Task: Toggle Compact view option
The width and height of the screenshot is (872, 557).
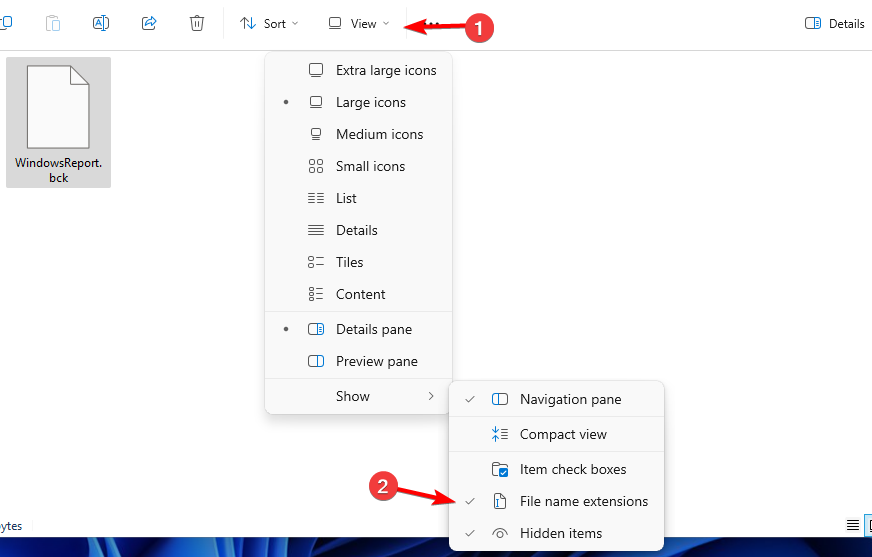Action: [x=562, y=434]
